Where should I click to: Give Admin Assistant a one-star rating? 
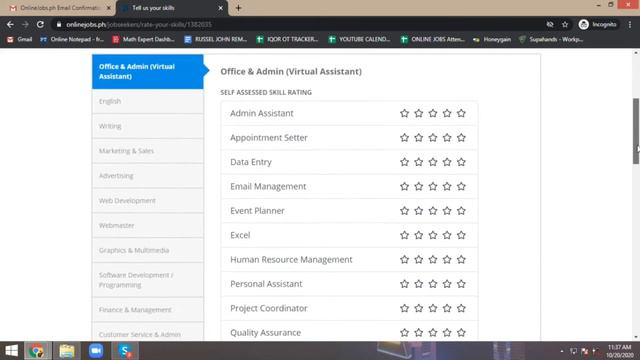pyautogui.click(x=404, y=113)
